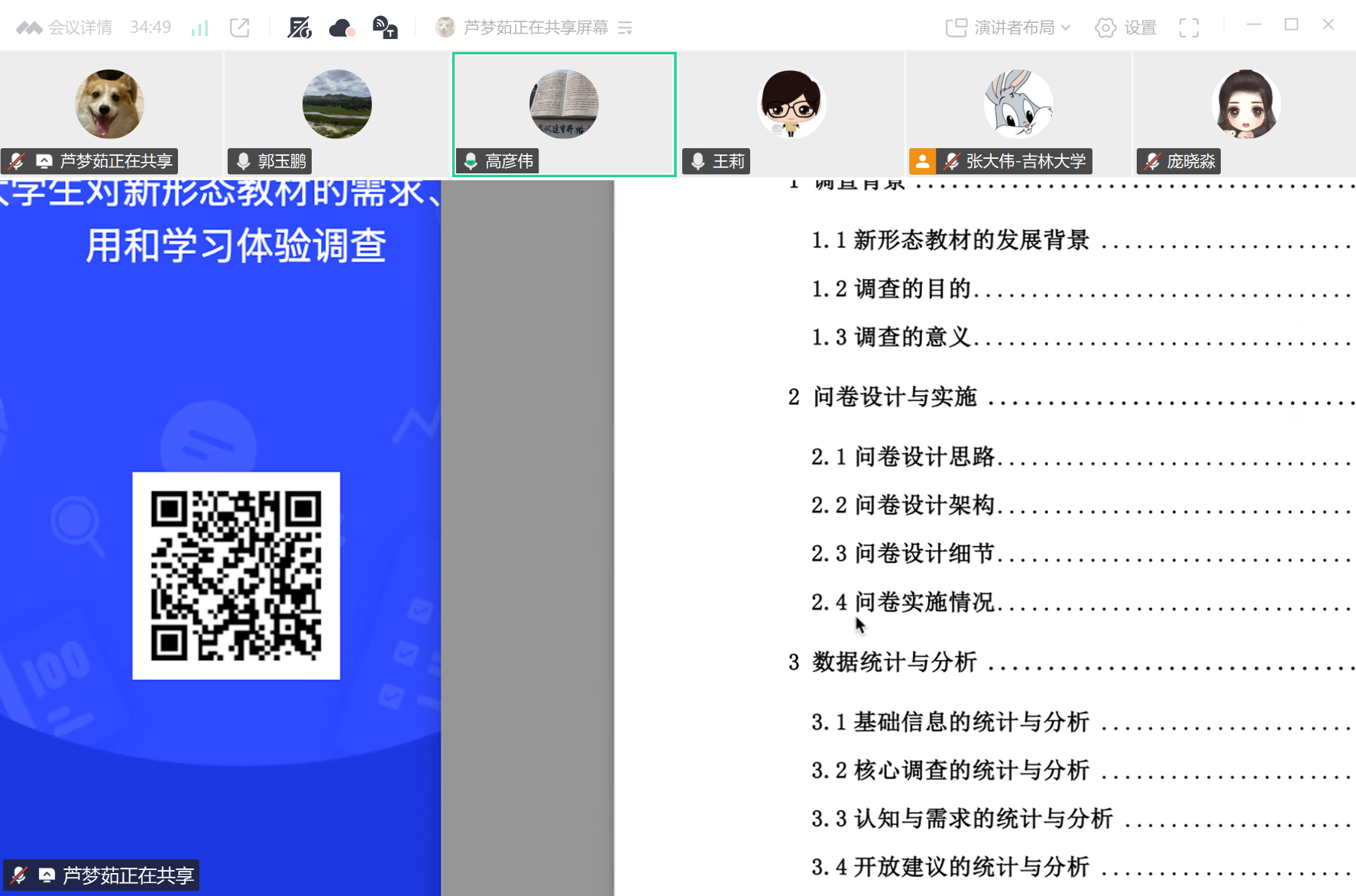1356x896 pixels.
Task: Select 高彦伟's highlighted speaker tile
Action: pos(564,113)
